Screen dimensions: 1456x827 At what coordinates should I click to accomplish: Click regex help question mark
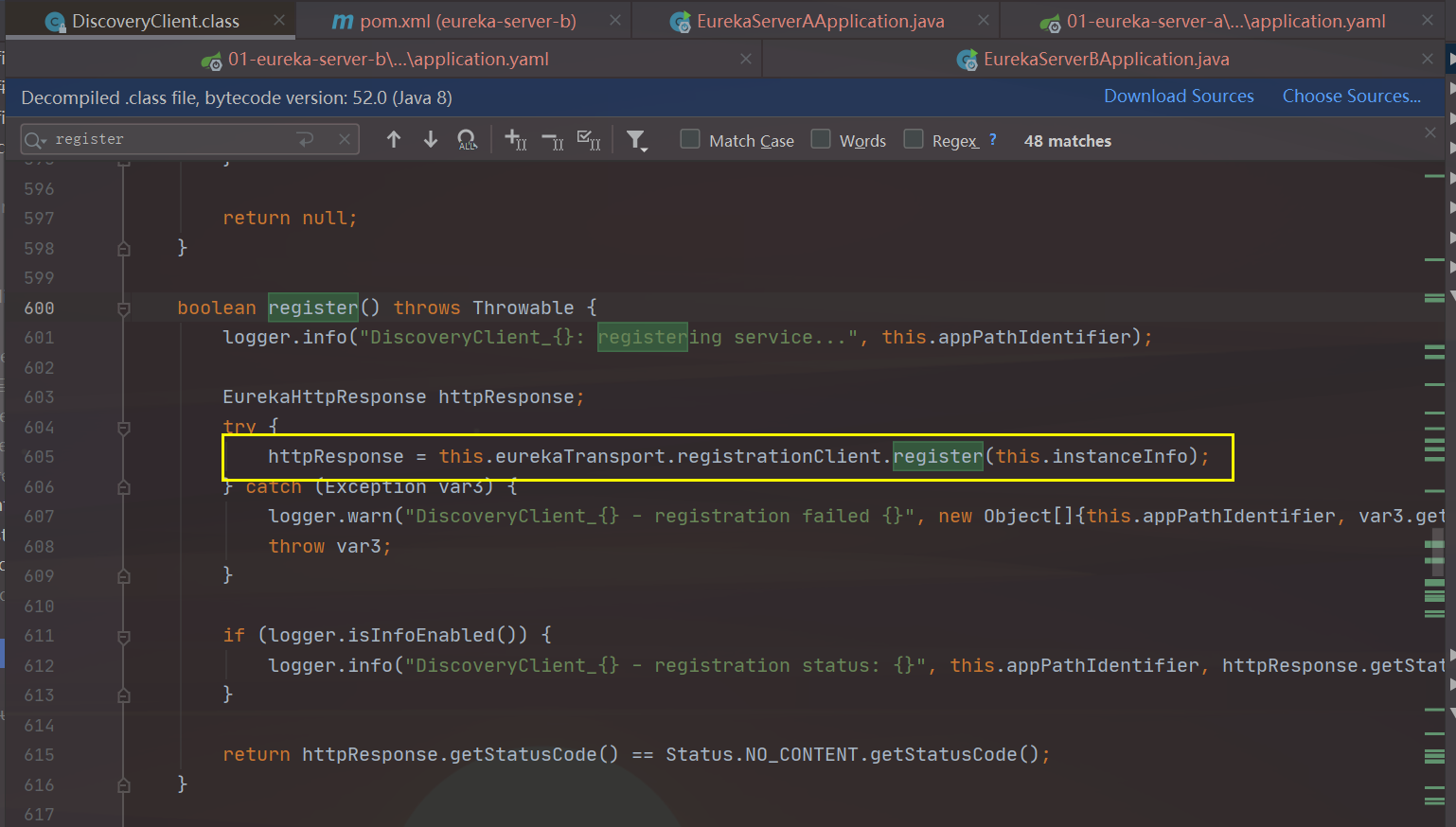[x=993, y=139]
